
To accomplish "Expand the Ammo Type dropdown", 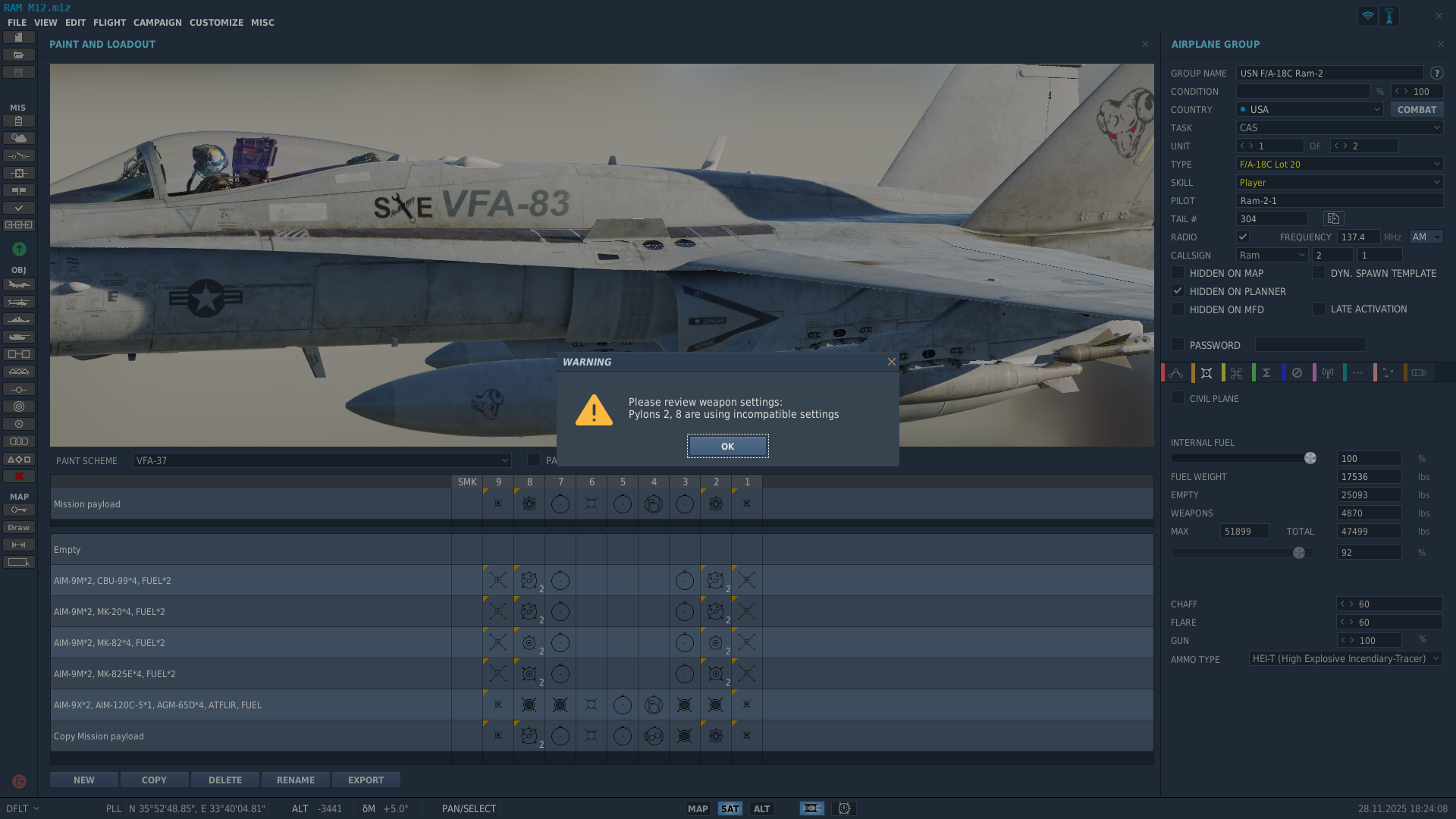I will (1345, 659).
